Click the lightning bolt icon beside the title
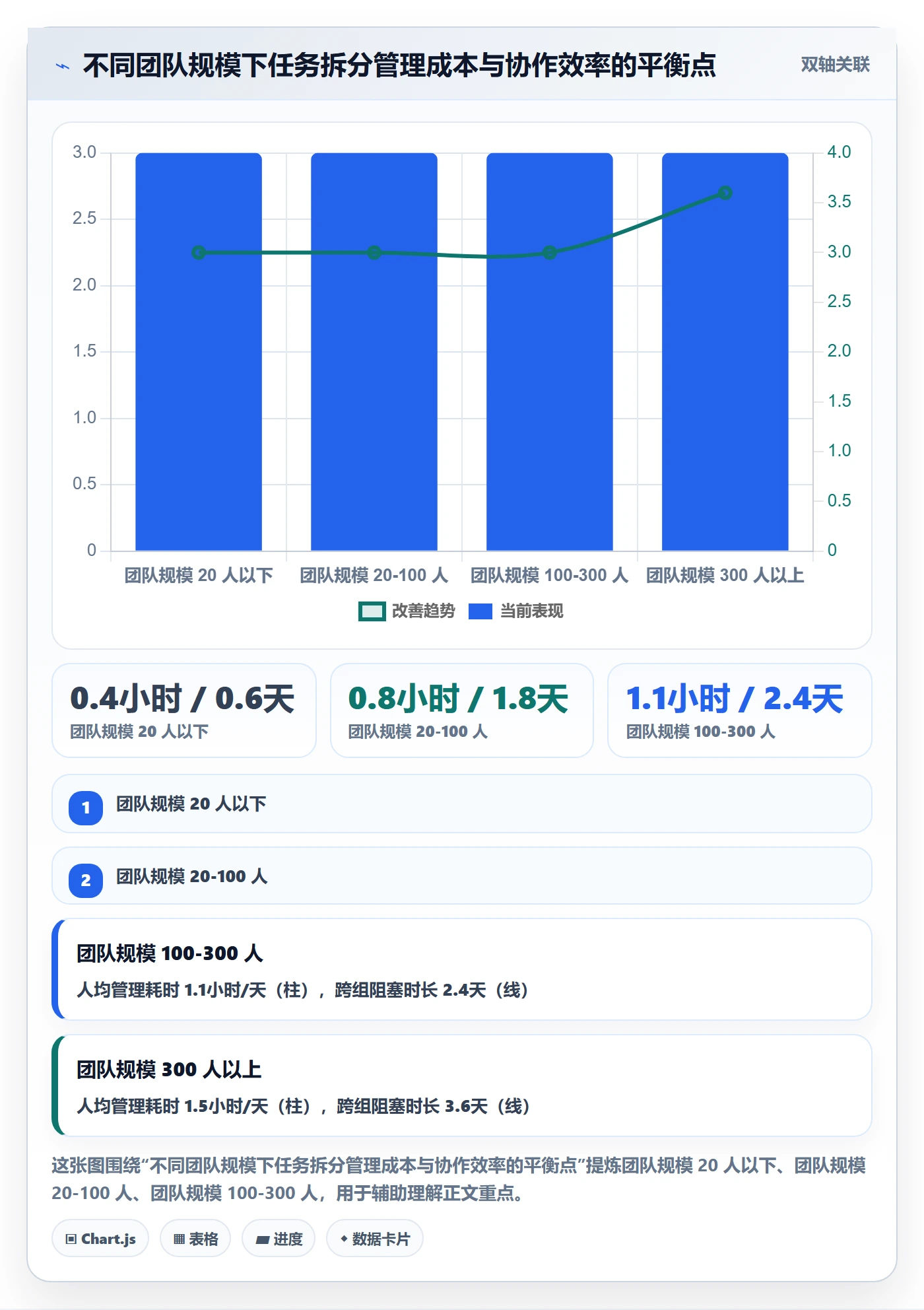924x1310 pixels. (63, 66)
